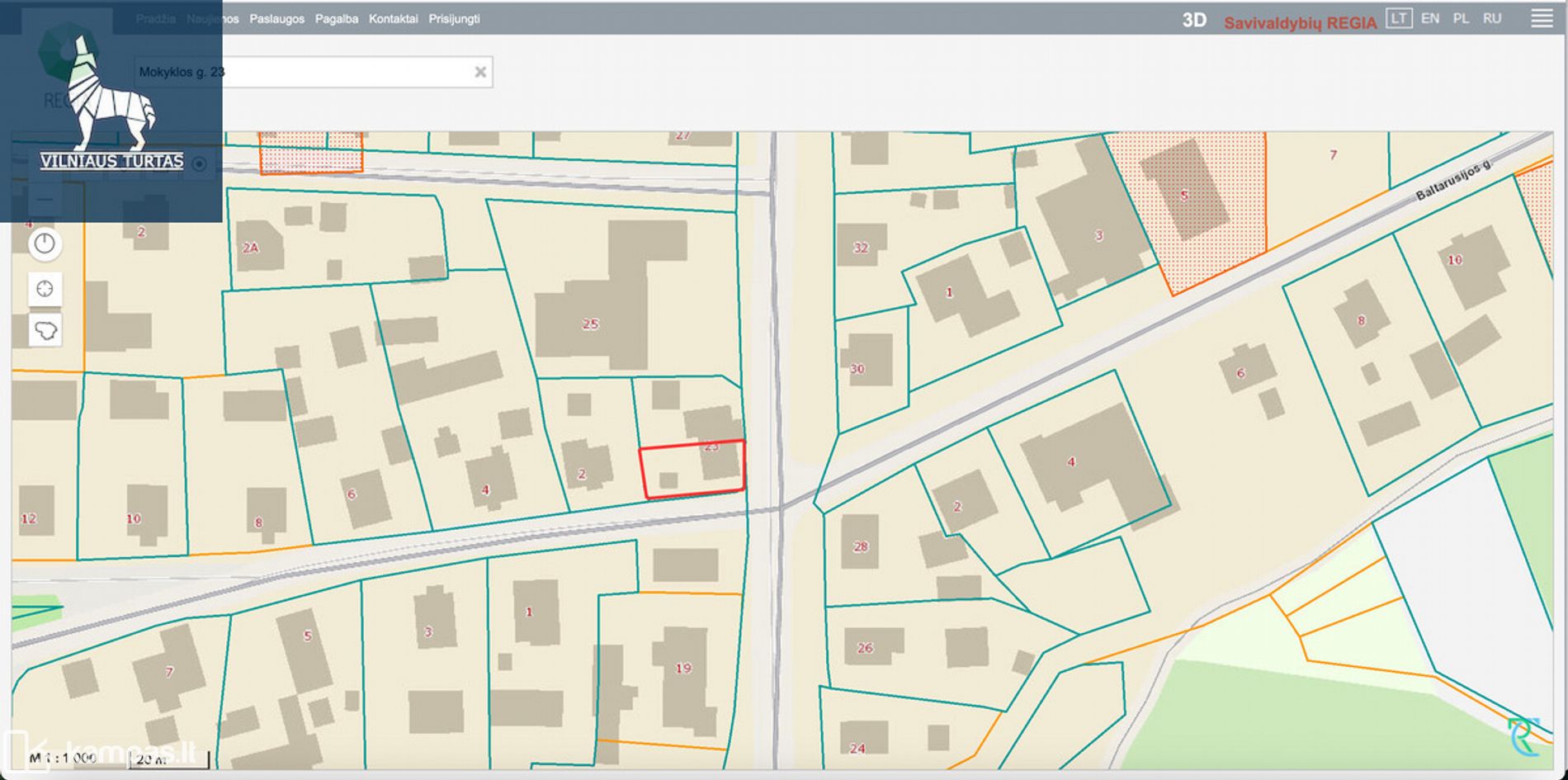The height and width of the screenshot is (780, 1568).
Task: Click the Lithuania outline map button
Action: [45, 331]
